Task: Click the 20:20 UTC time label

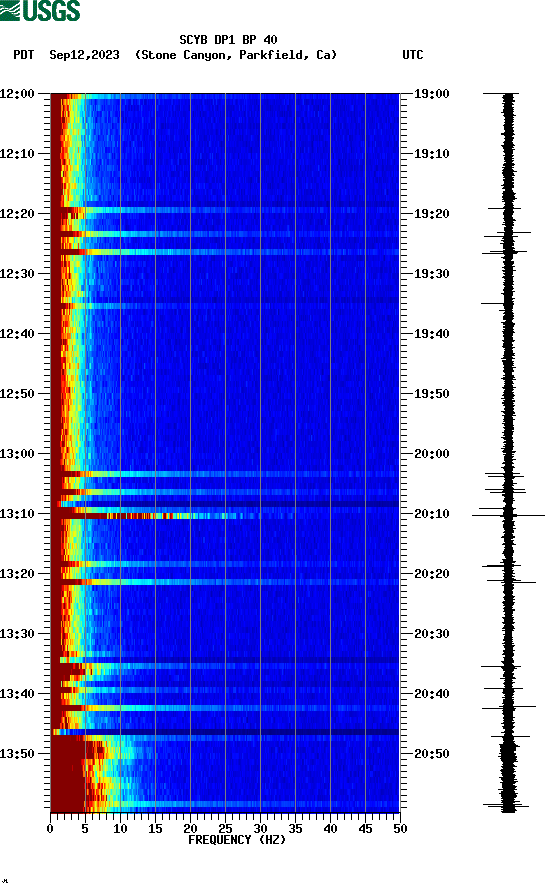Action: click(431, 574)
